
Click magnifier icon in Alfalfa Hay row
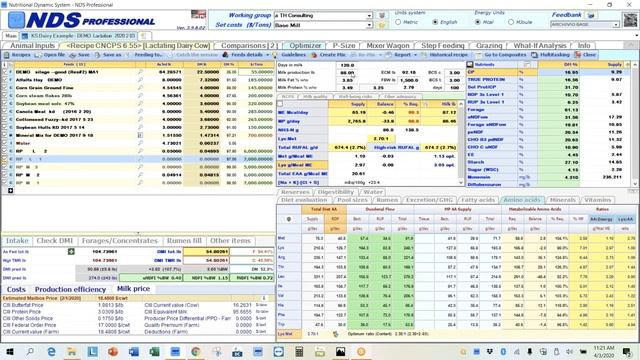click(140, 80)
